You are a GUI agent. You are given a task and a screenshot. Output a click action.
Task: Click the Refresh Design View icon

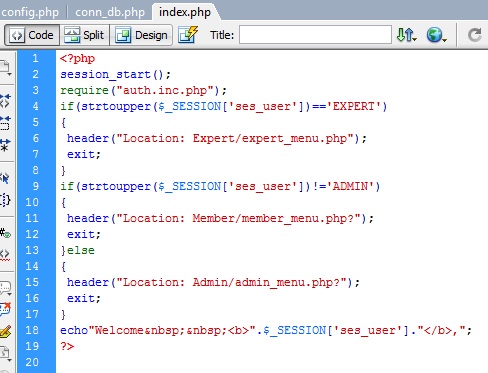pyautogui.click(x=474, y=35)
